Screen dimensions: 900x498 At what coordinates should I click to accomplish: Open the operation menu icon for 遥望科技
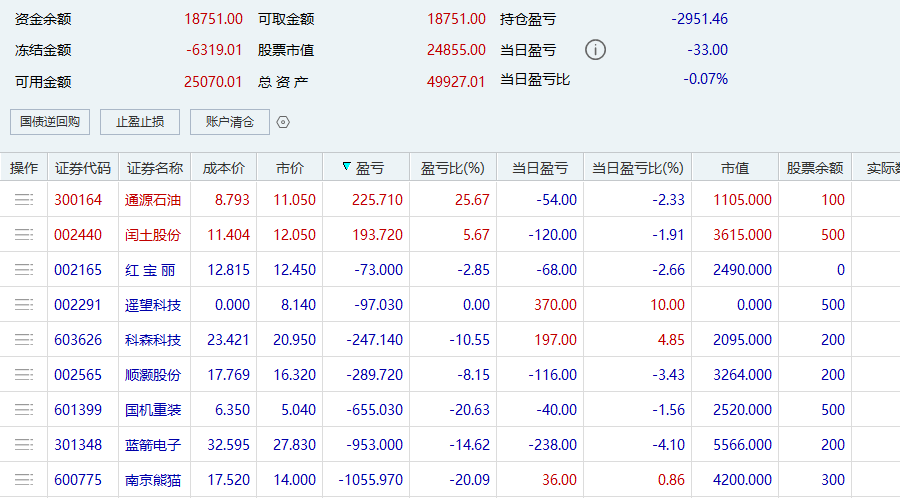pyautogui.click(x=24, y=305)
